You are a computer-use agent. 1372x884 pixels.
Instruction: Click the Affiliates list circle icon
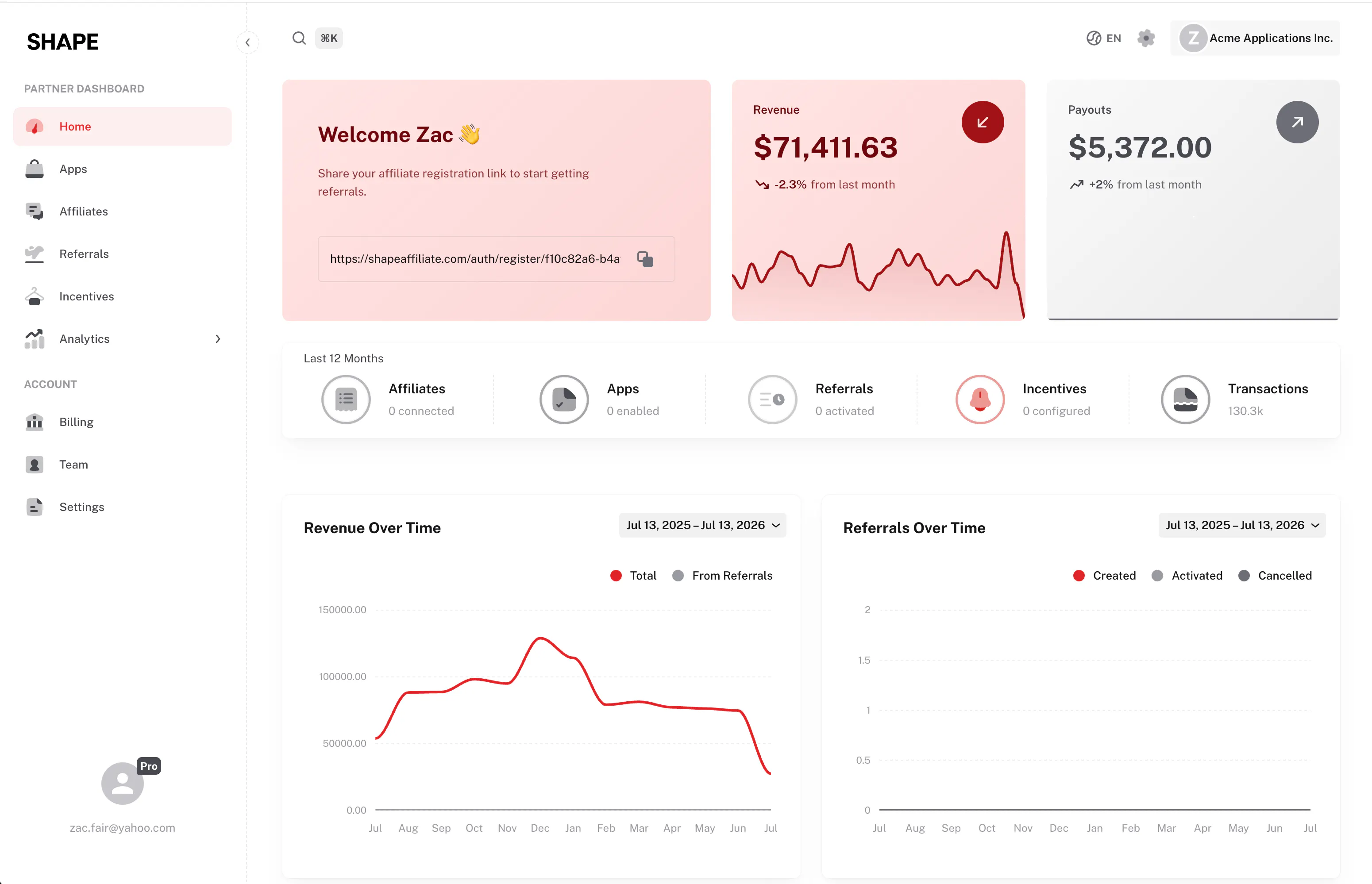346,400
